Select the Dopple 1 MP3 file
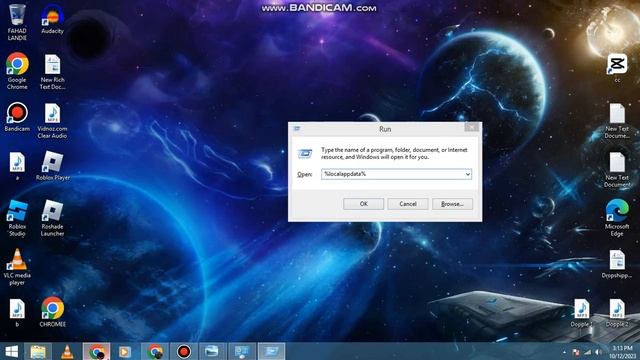640x360 pixels. pos(582,313)
